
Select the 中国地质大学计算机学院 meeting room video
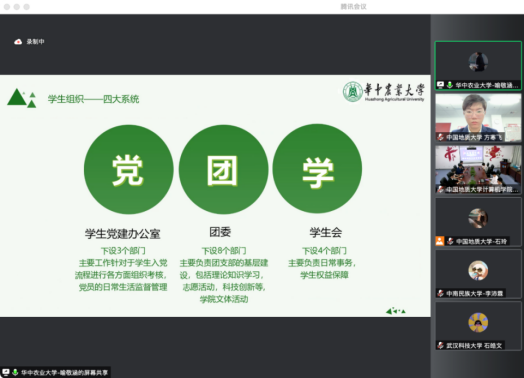coord(478,170)
